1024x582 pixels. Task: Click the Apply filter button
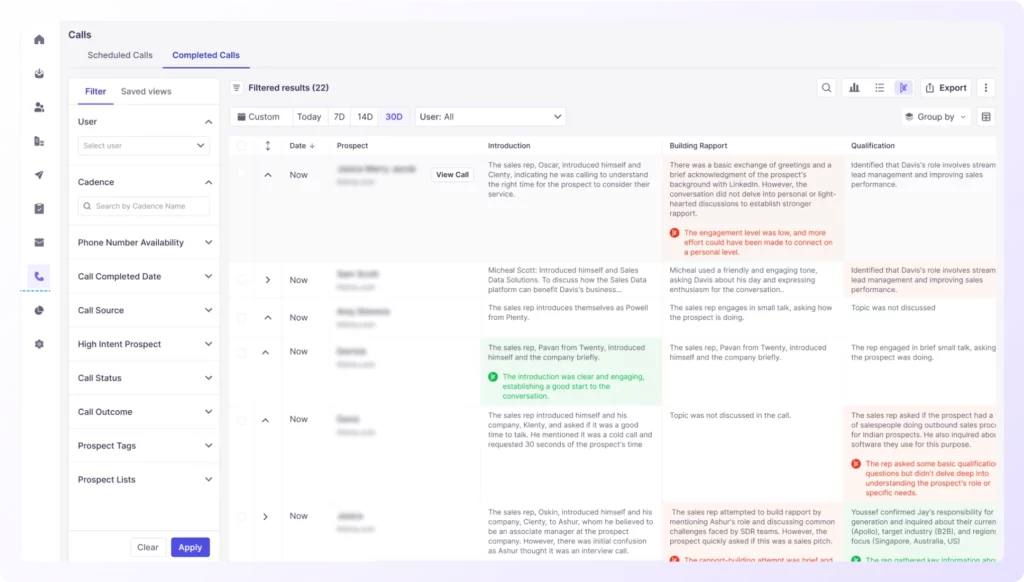pyautogui.click(x=190, y=547)
